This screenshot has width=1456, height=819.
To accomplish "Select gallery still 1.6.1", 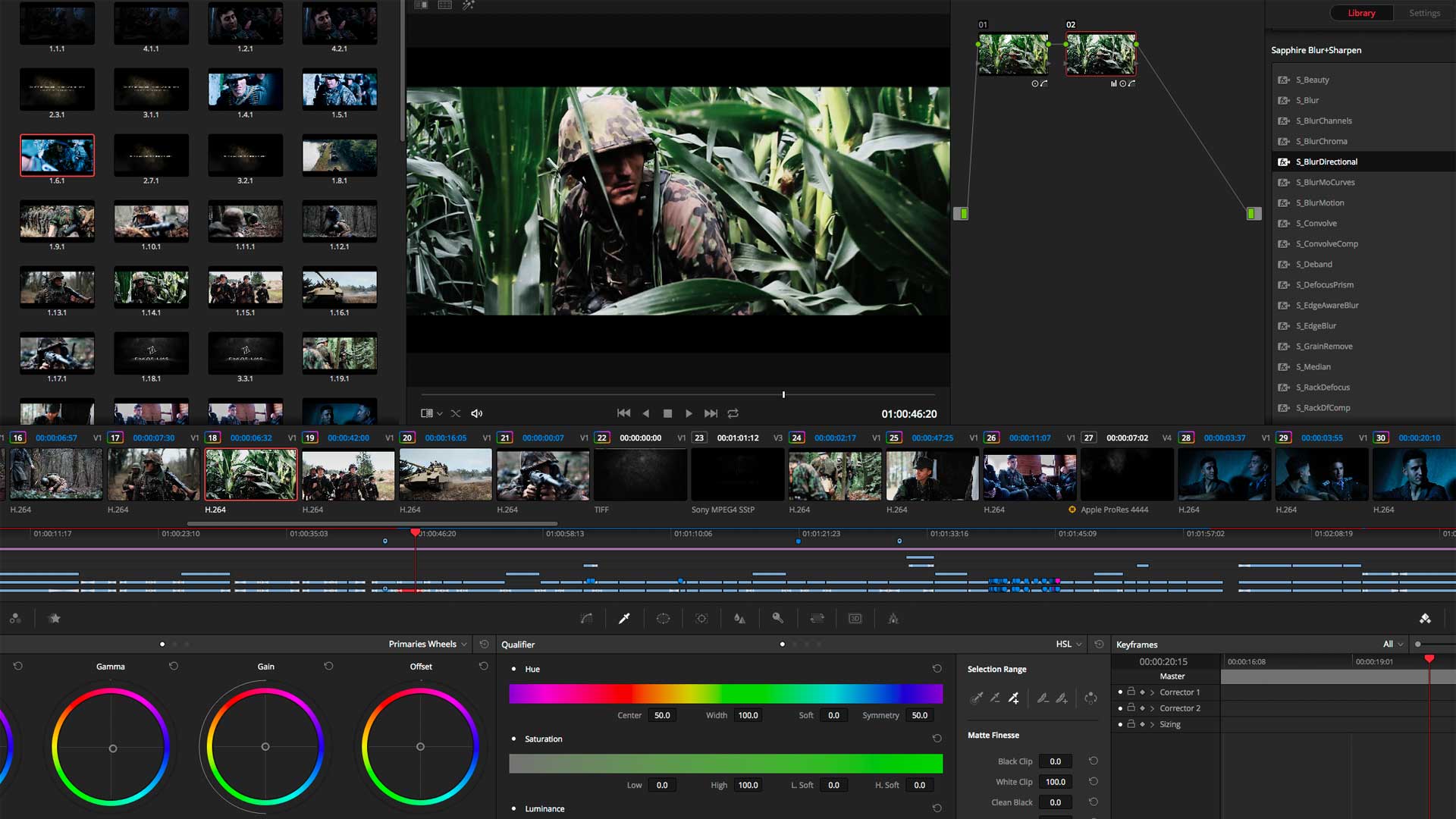I will 57,155.
